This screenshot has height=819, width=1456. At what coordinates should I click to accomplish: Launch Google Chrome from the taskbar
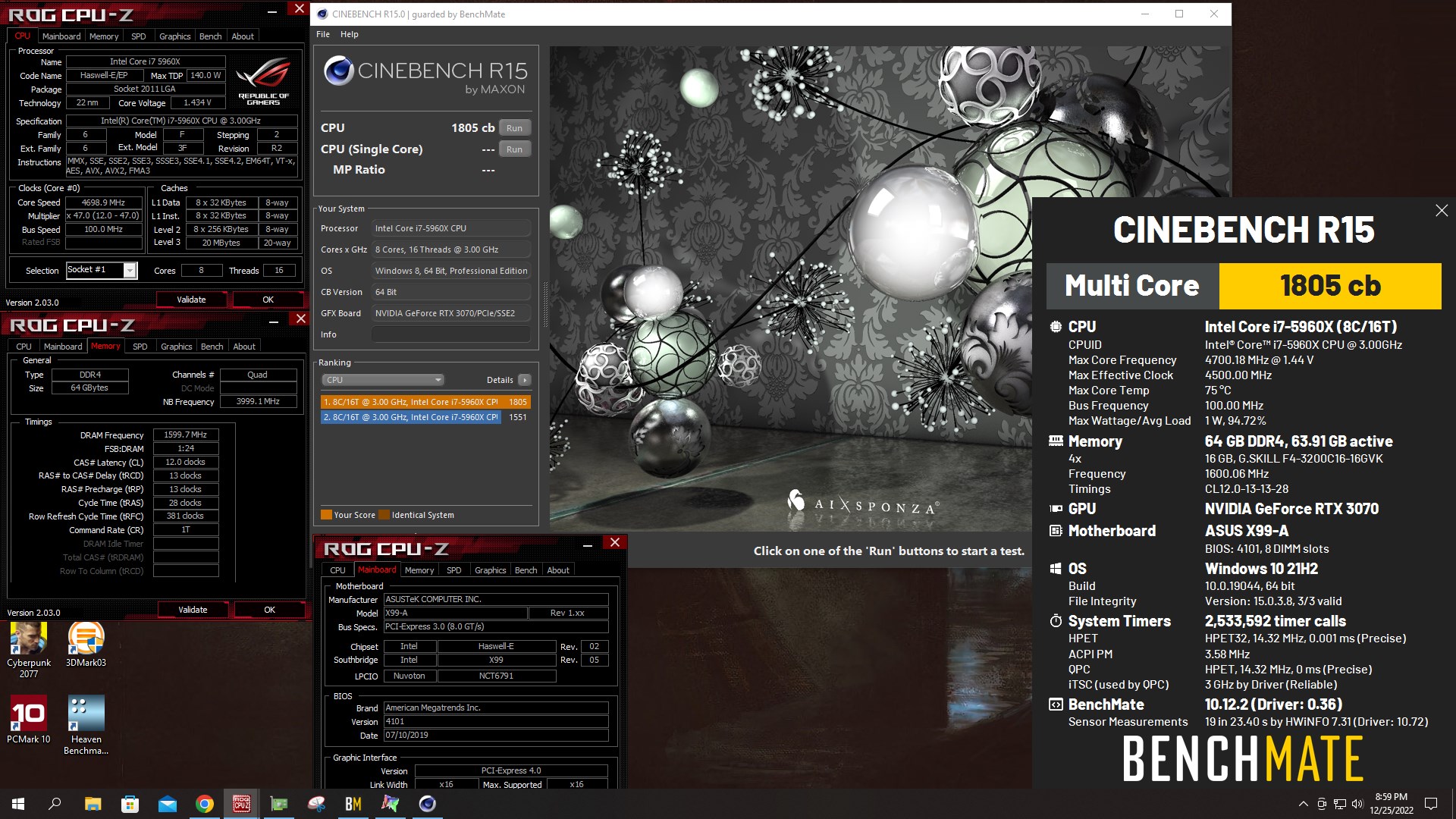[x=204, y=804]
